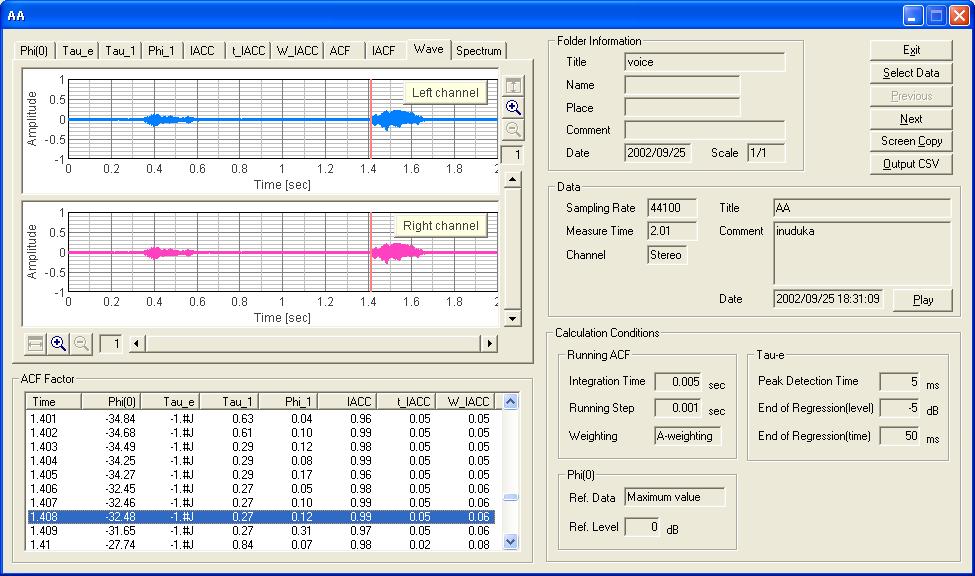The image size is (975, 576).
Task: Click the horizontal zoom-in magnifier icon
Action: (58, 343)
